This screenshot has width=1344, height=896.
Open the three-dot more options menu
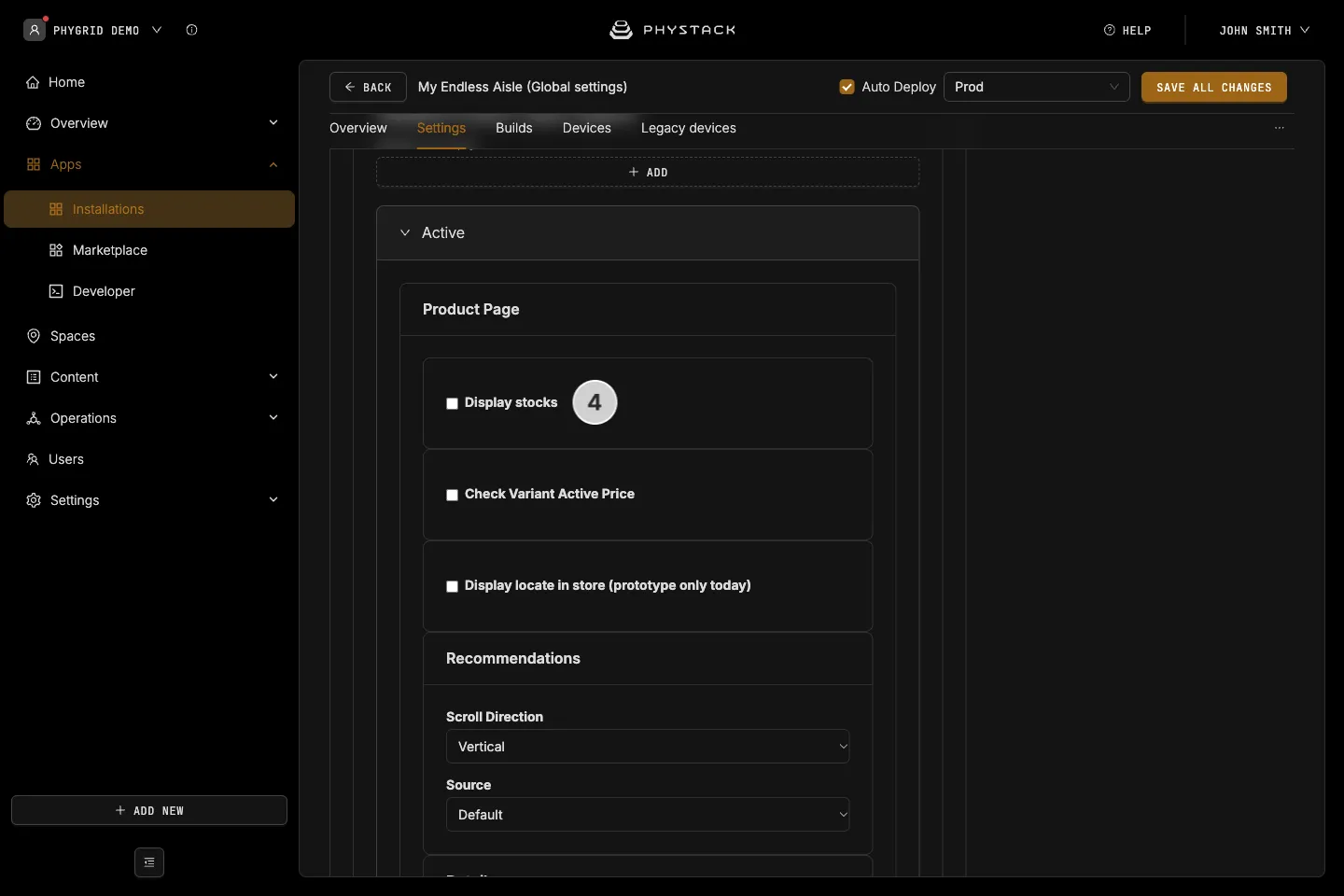point(1280,128)
